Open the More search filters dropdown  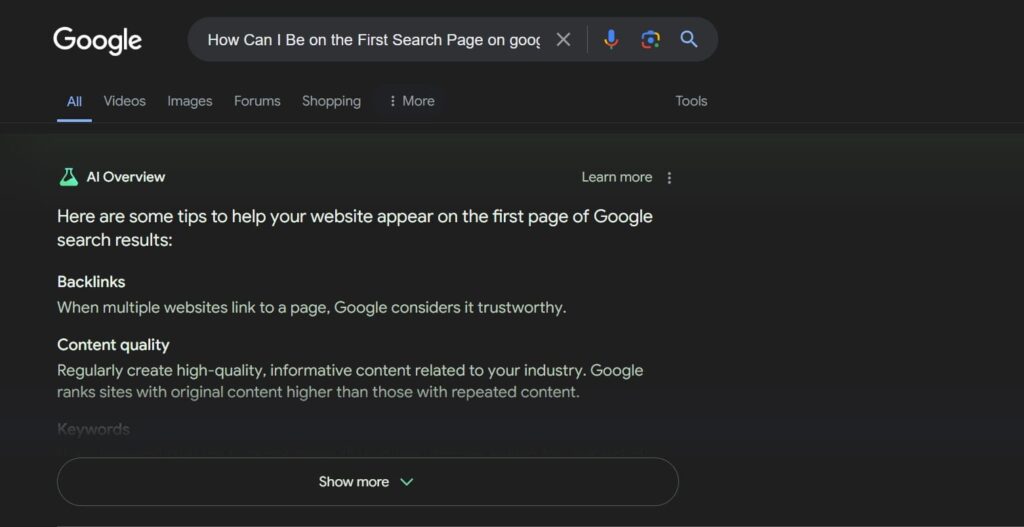click(411, 101)
